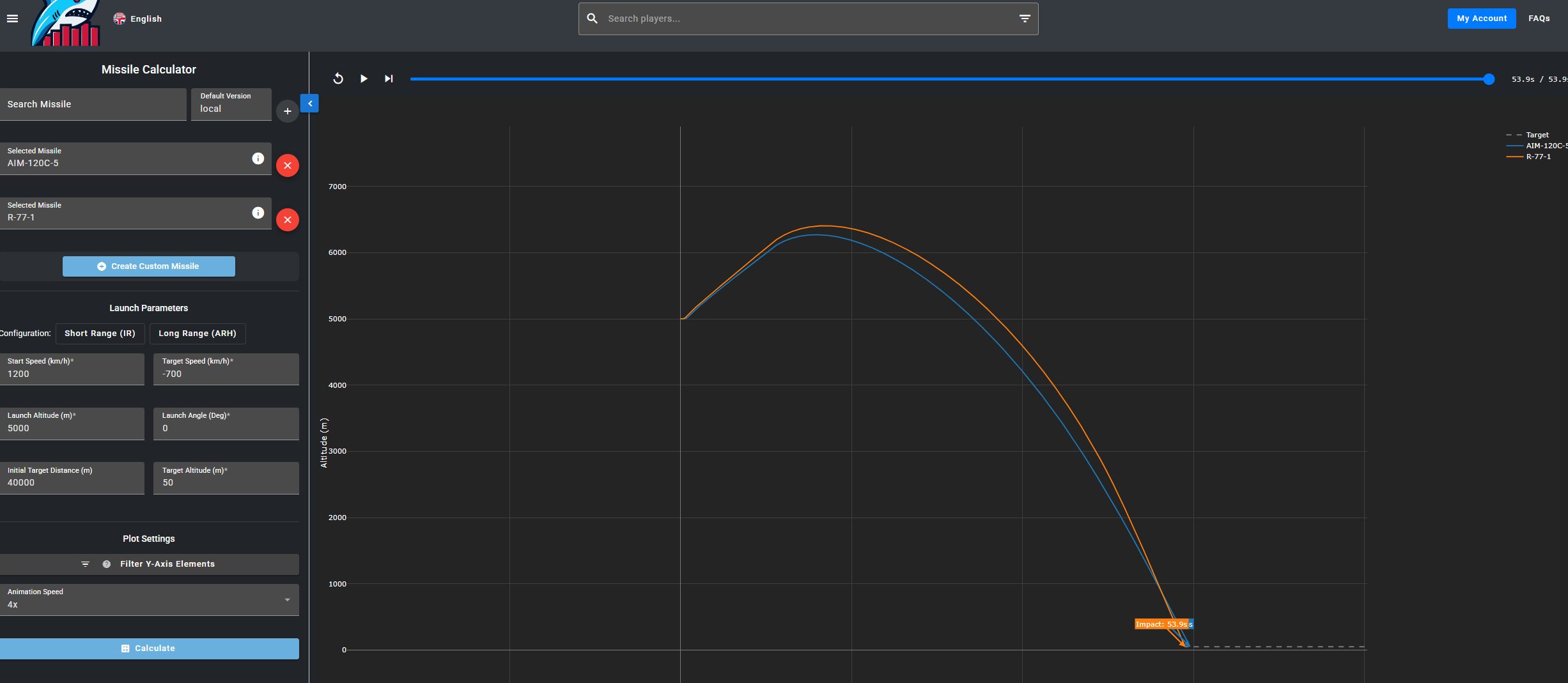Remove the AIM-120C-5 missile
The width and height of the screenshot is (1568, 683).
click(x=288, y=165)
